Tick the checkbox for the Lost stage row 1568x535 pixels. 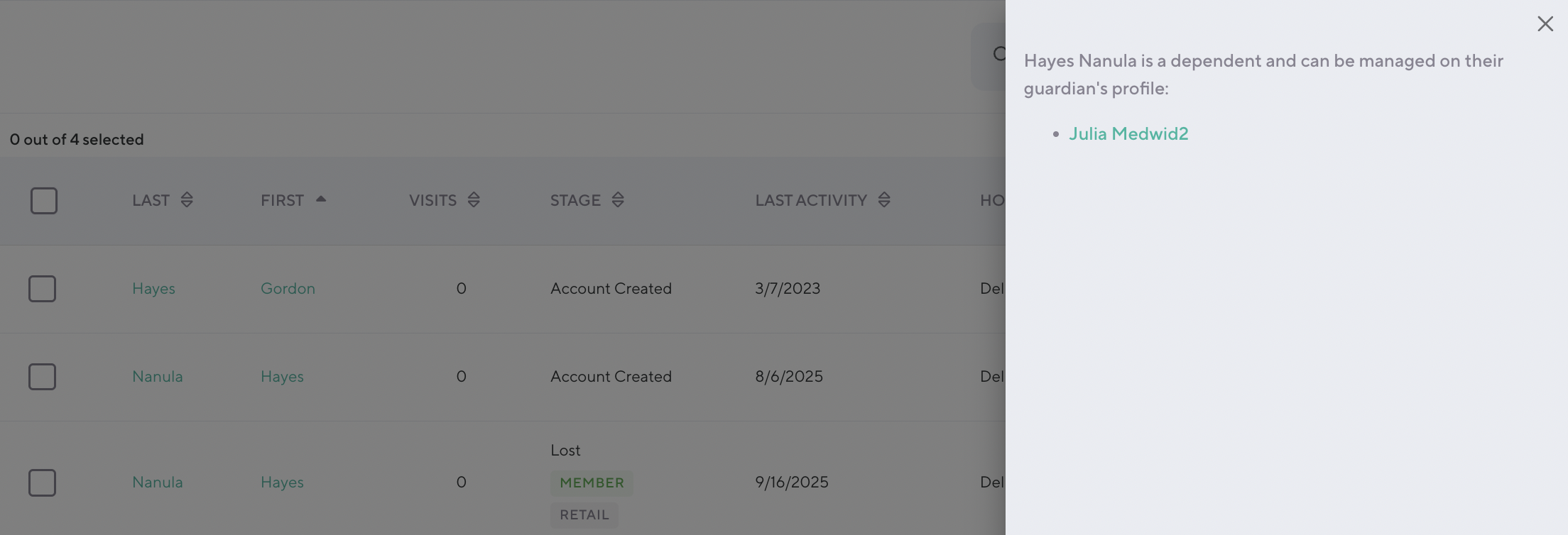tap(43, 482)
